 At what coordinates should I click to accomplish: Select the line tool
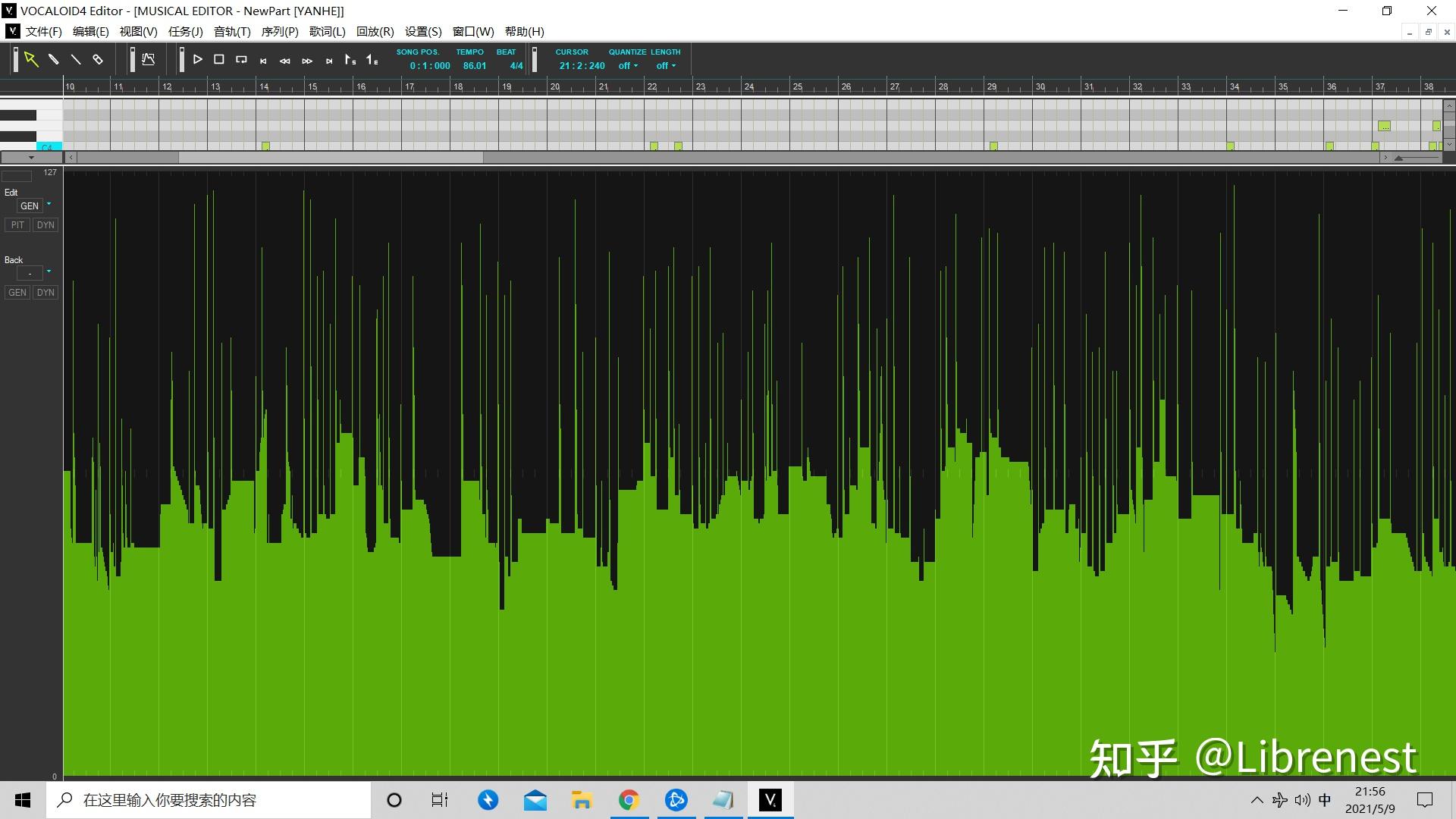tap(76, 59)
